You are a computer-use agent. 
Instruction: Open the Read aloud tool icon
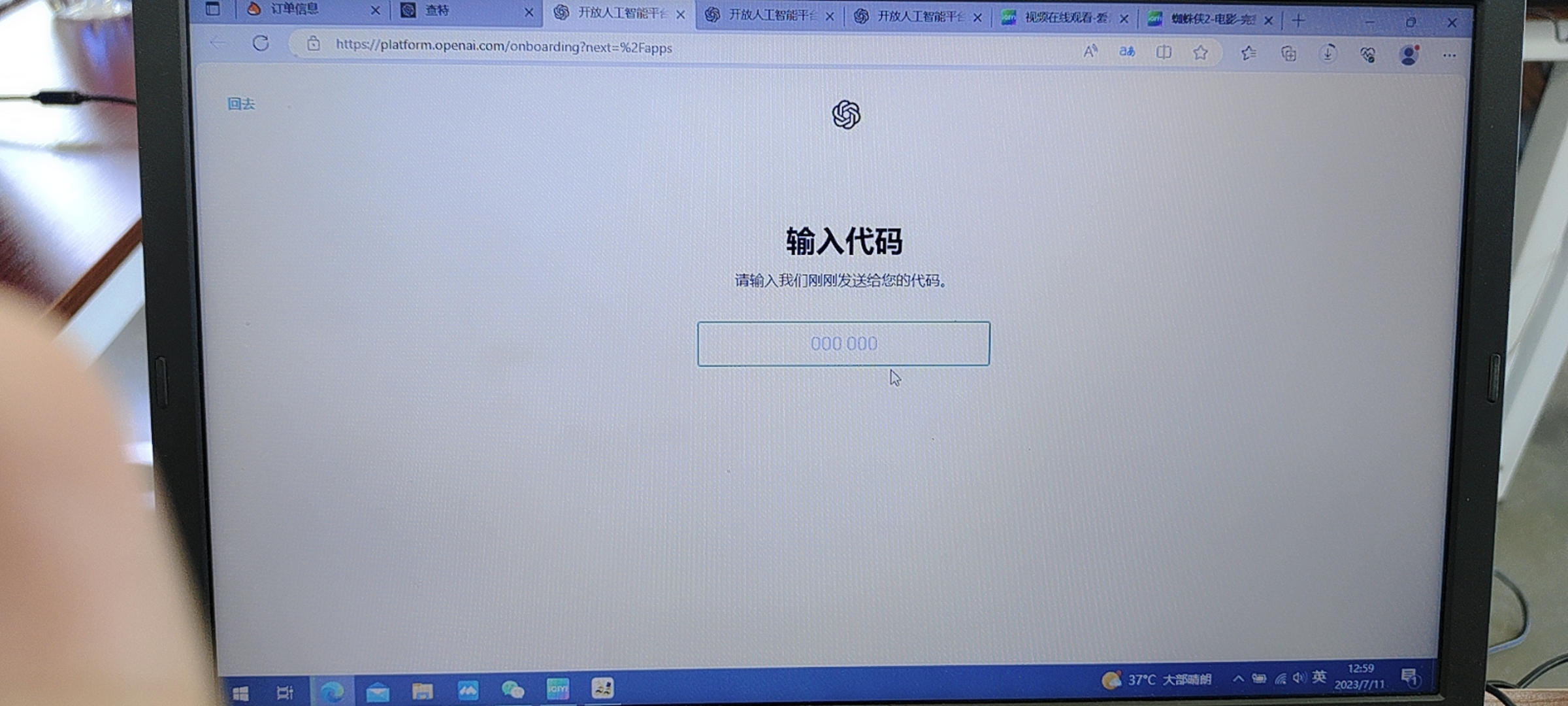1090,51
